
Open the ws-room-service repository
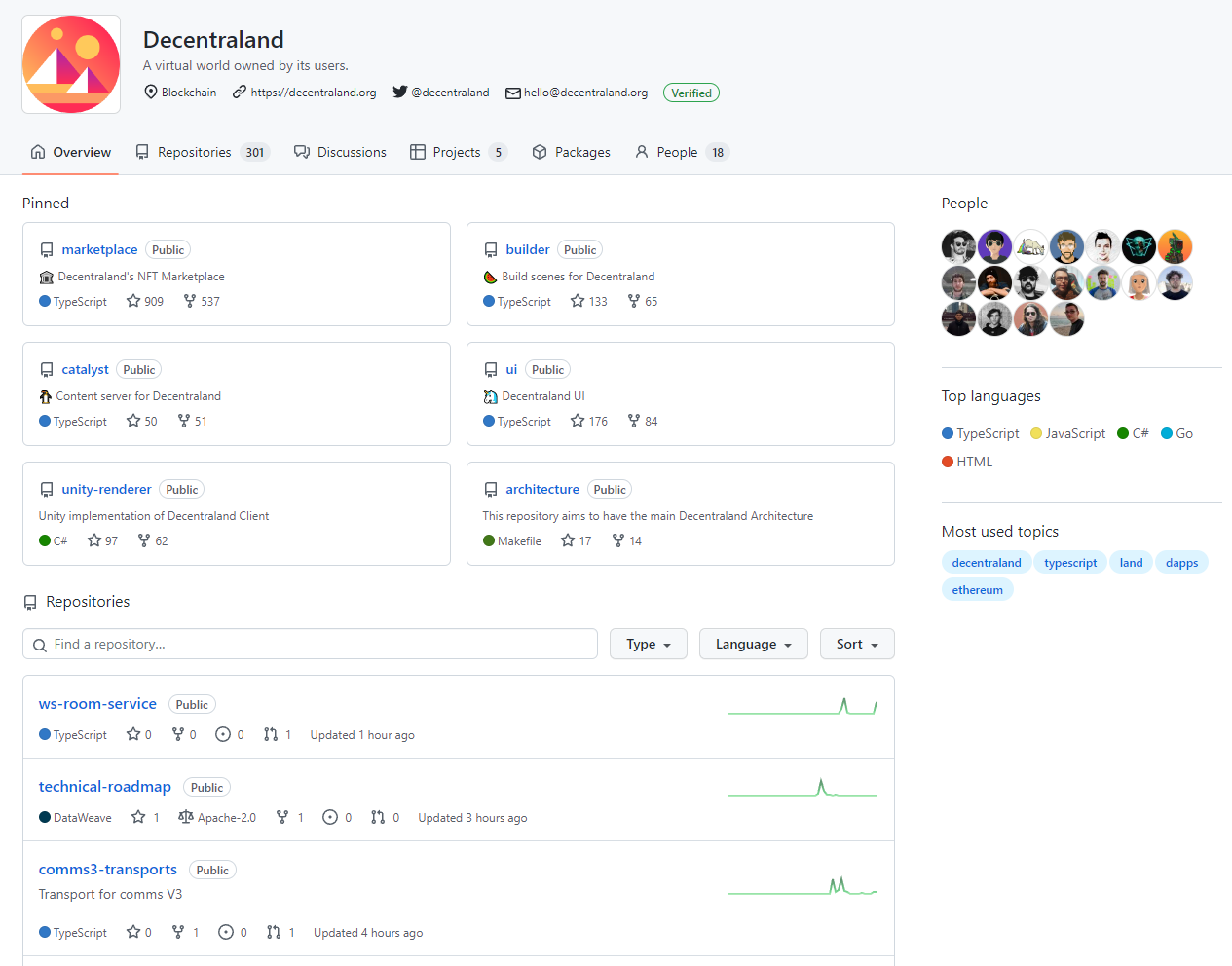pyautogui.click(x=97, y=703)
